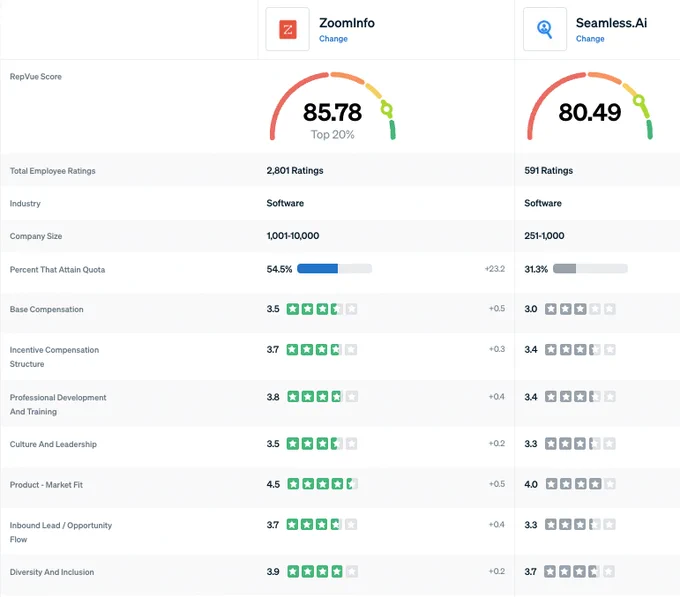This screenshot has height=597, width=680.
Task: Click ZoomInfo Base Compensation green star rating
Action: point(322,309)
